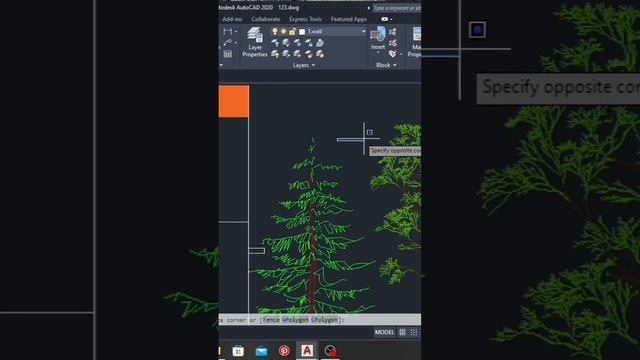Click the MODEL space button
This screenshot has height=360, width=640.
[x=384, y=332]
